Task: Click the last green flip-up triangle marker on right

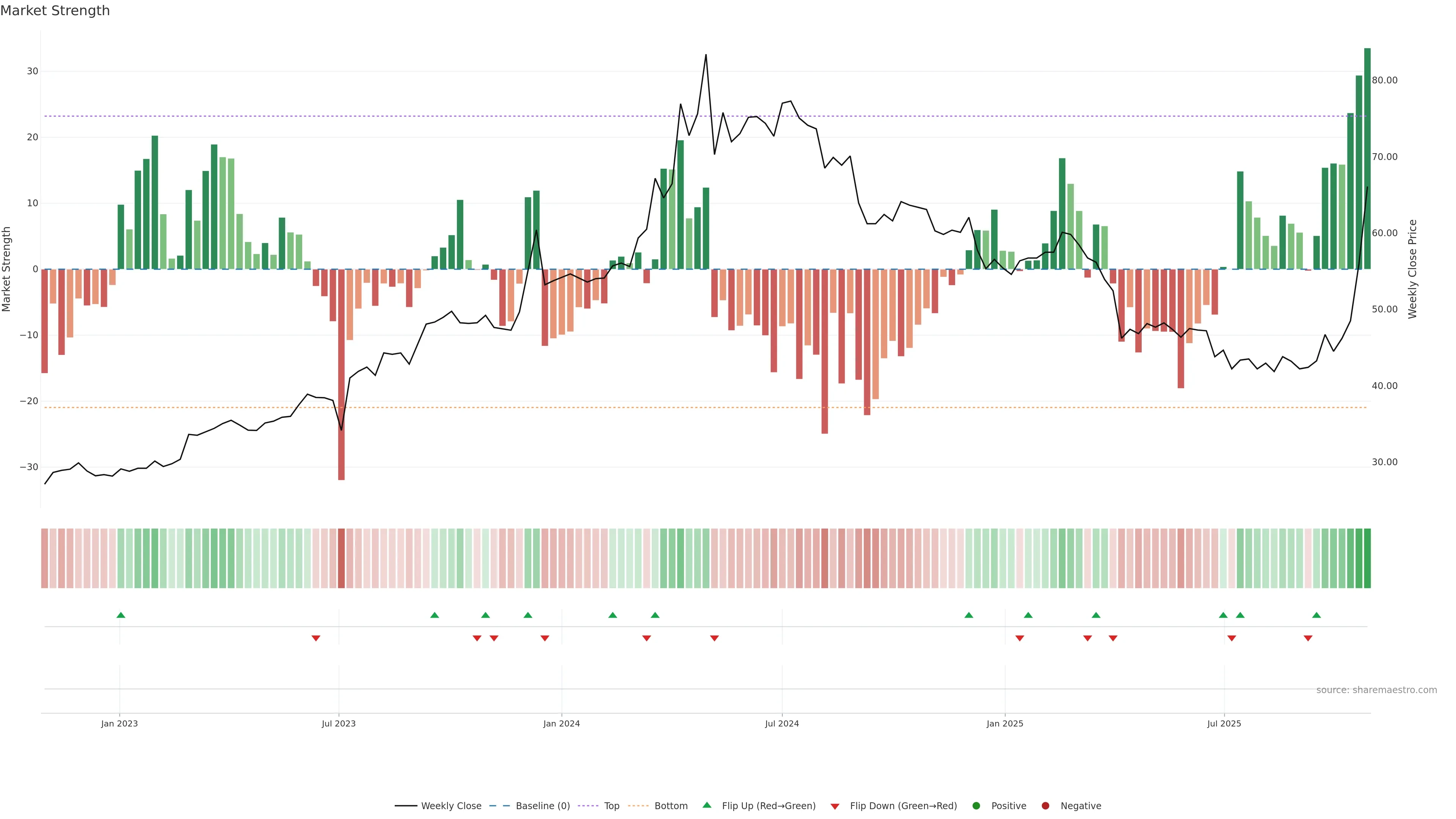Action: coord(1316,615)
